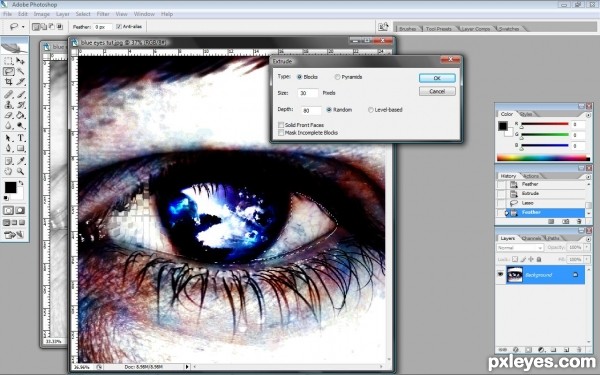This screenshot has width=600, height=375.
Task: Toggle lock transparent pixels in Layers panel
Action: (515, 259)
